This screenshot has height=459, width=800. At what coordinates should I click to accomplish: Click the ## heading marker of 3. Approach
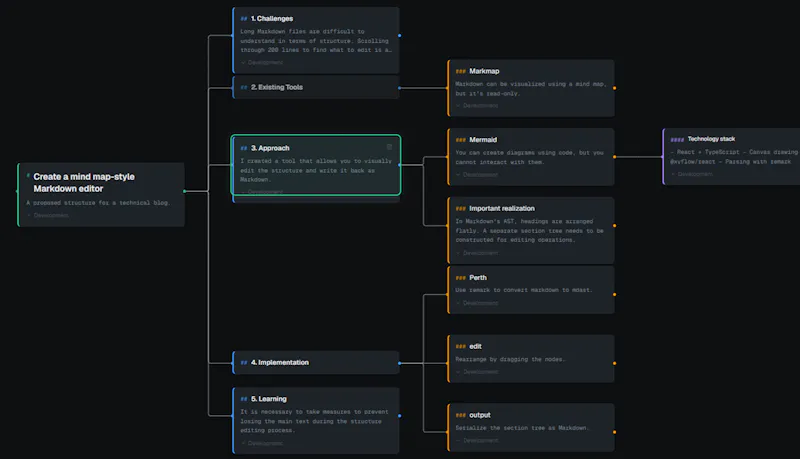click(244, 148)
